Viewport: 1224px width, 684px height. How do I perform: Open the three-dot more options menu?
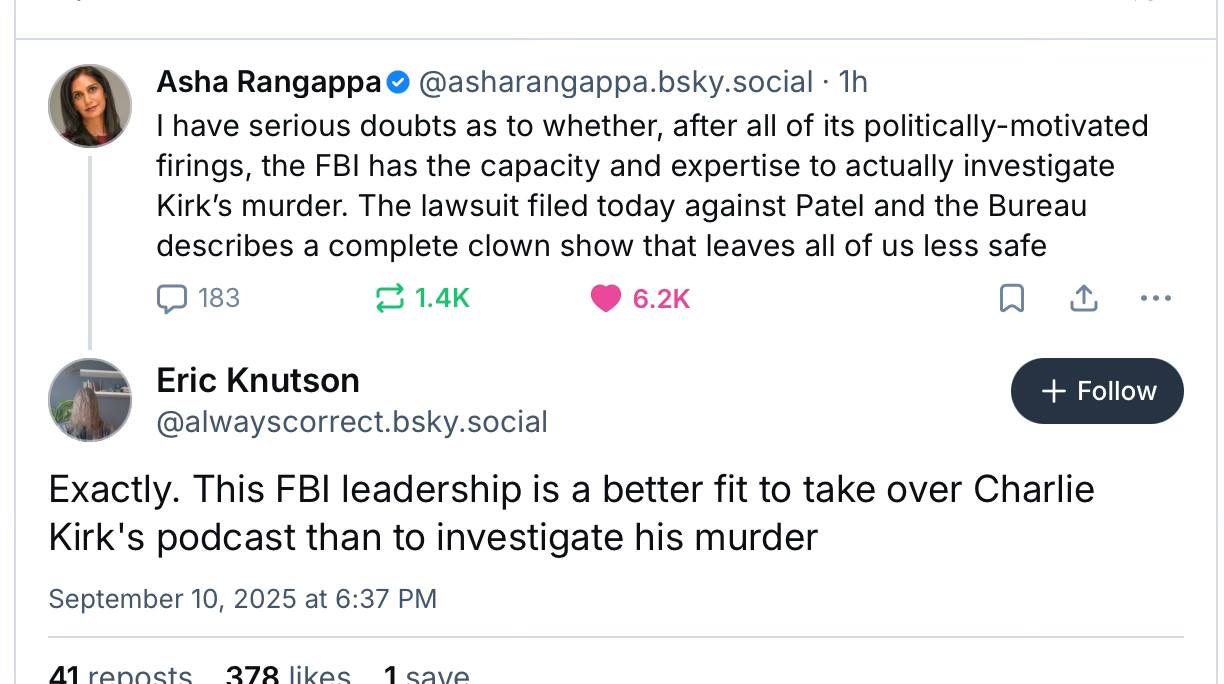[x=1156, y=298]
